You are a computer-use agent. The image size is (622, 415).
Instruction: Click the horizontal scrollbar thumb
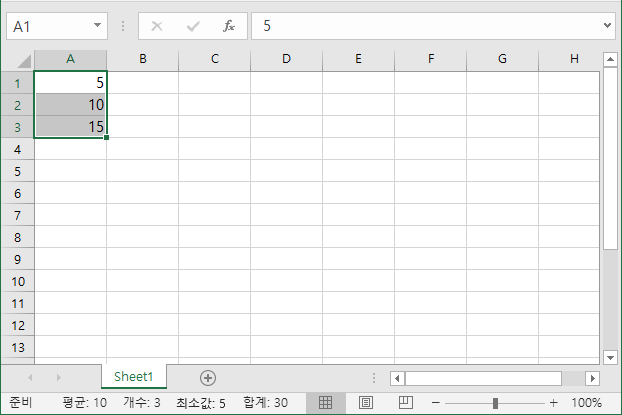[x=483, y=378]
